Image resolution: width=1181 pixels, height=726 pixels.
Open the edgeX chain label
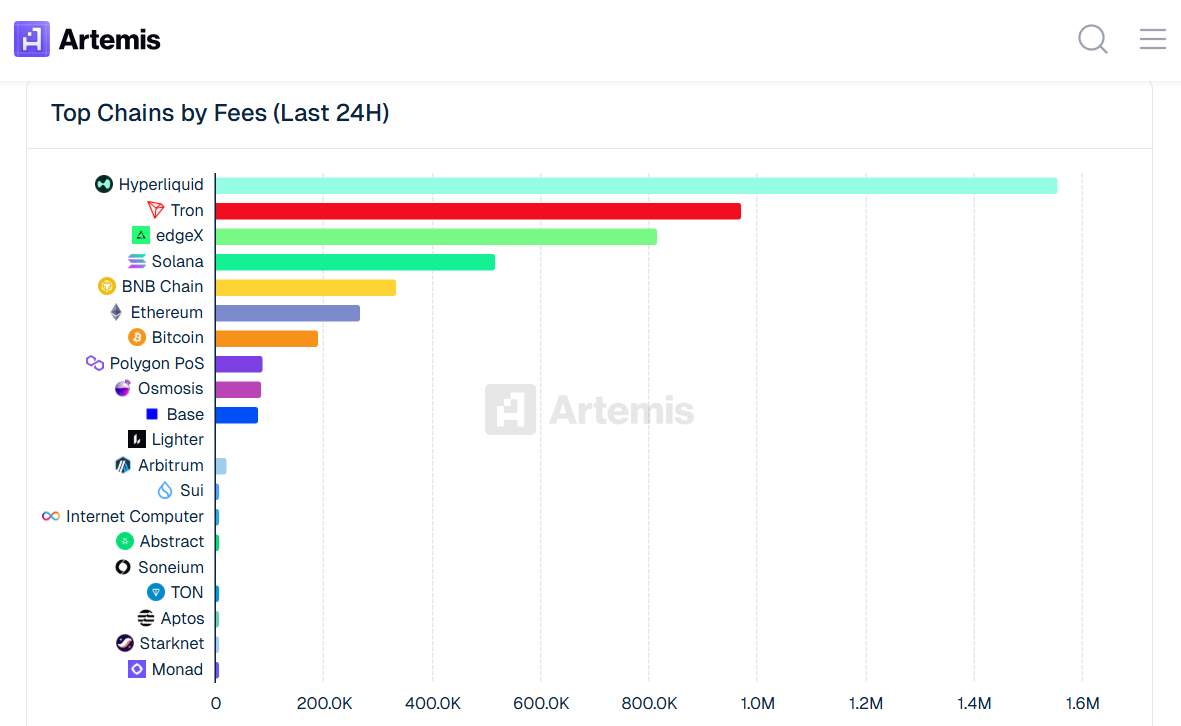181,235
